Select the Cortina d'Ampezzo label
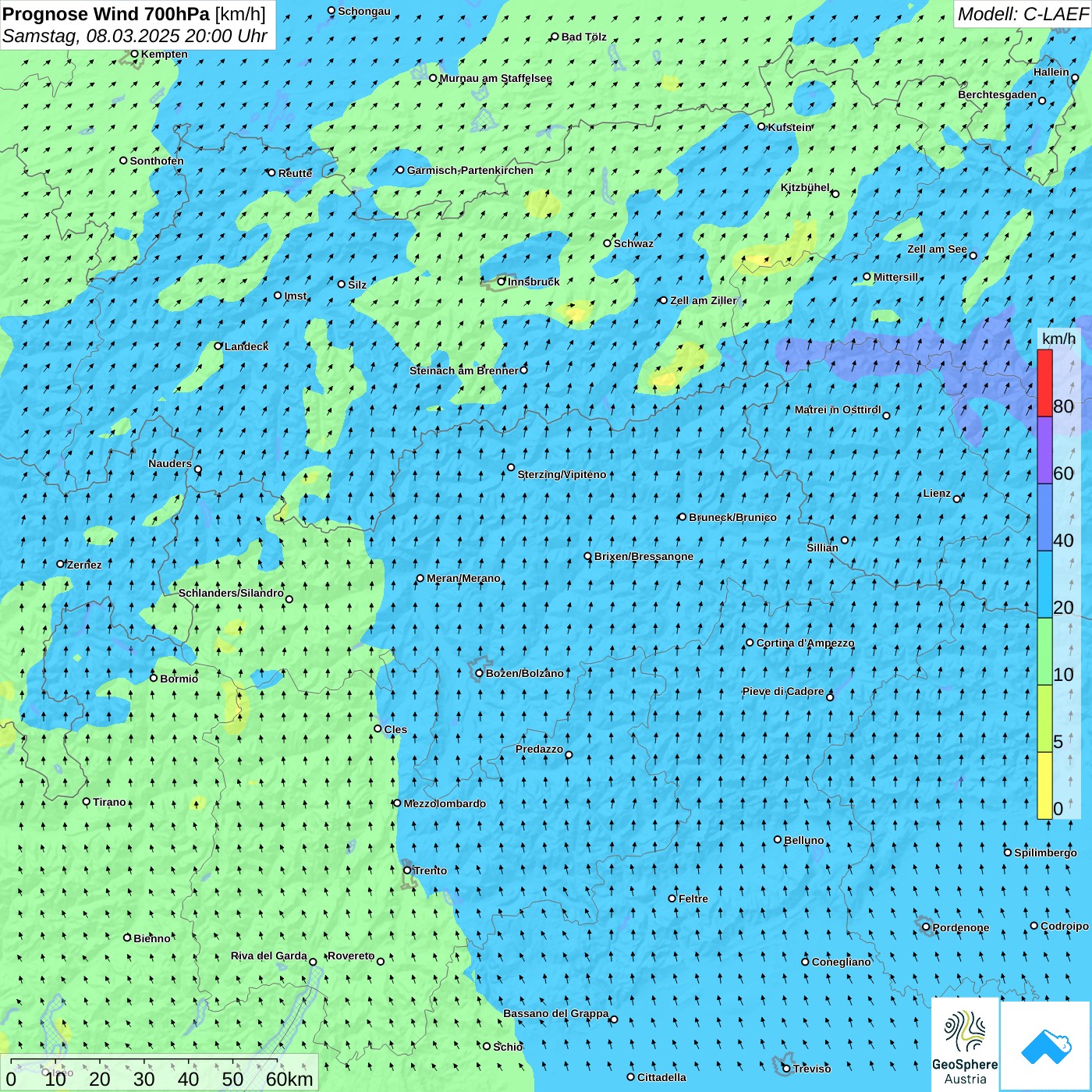Image resolution: width=1092 pixels, height=1092 pixels. point(805,643)
